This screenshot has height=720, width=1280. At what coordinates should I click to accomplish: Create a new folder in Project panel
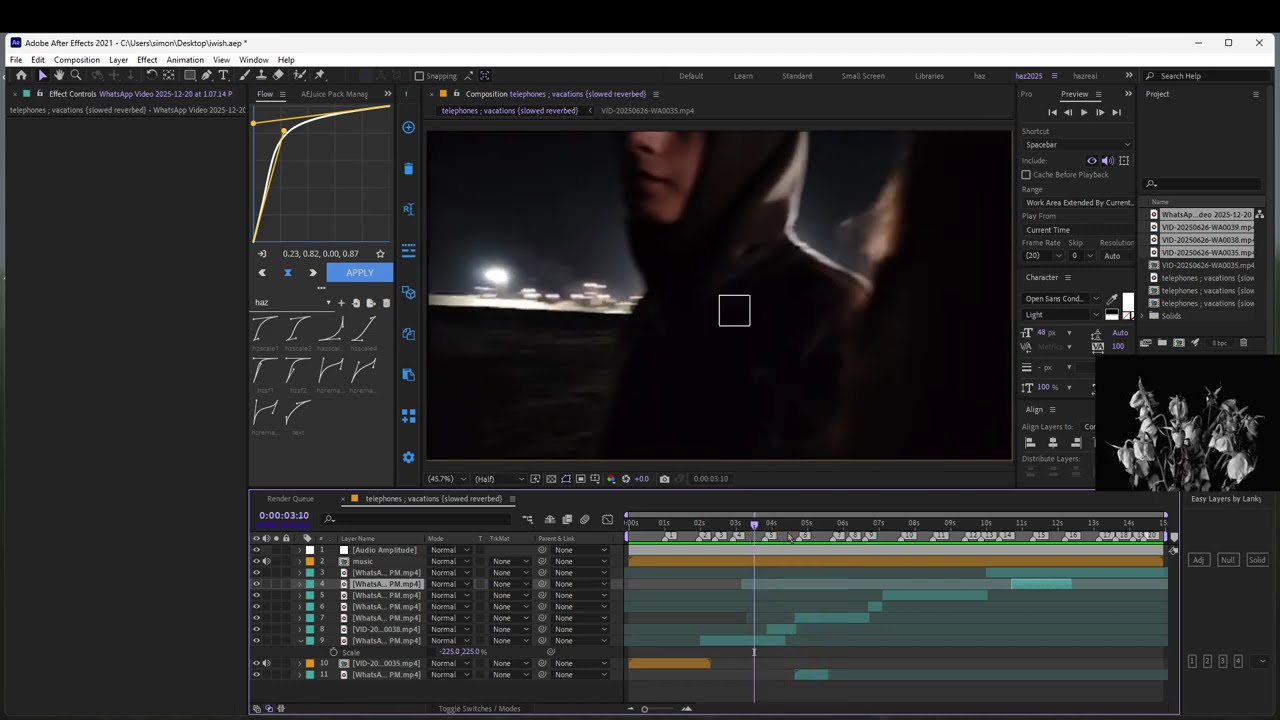tap(1162, 343)
